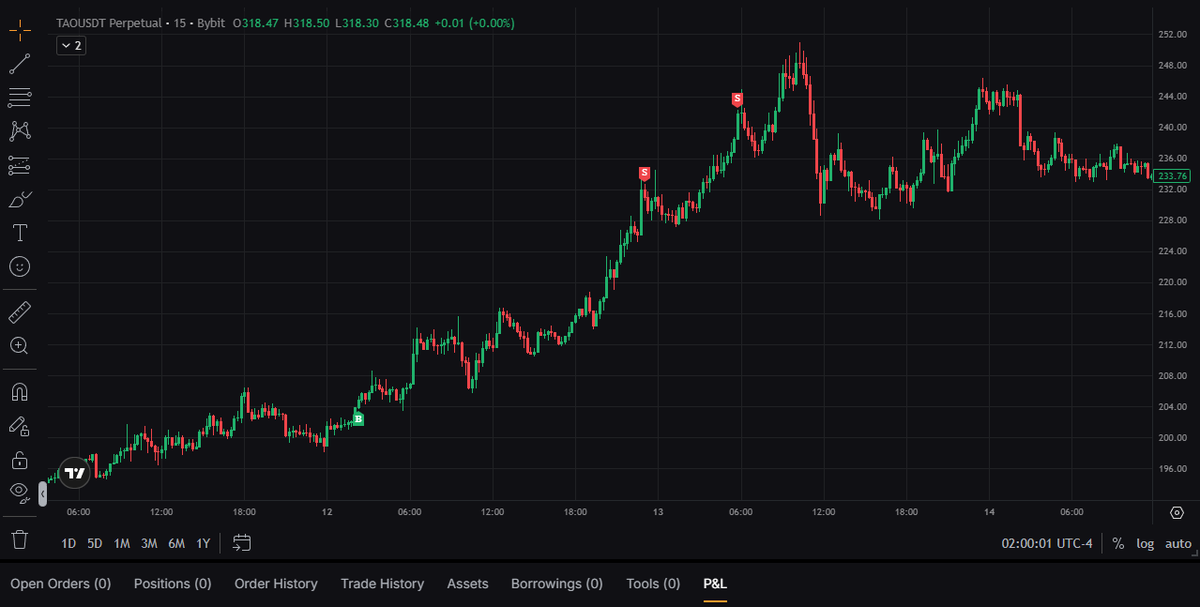
Task: Select the crosshair cursor tool
Action: 20,30
